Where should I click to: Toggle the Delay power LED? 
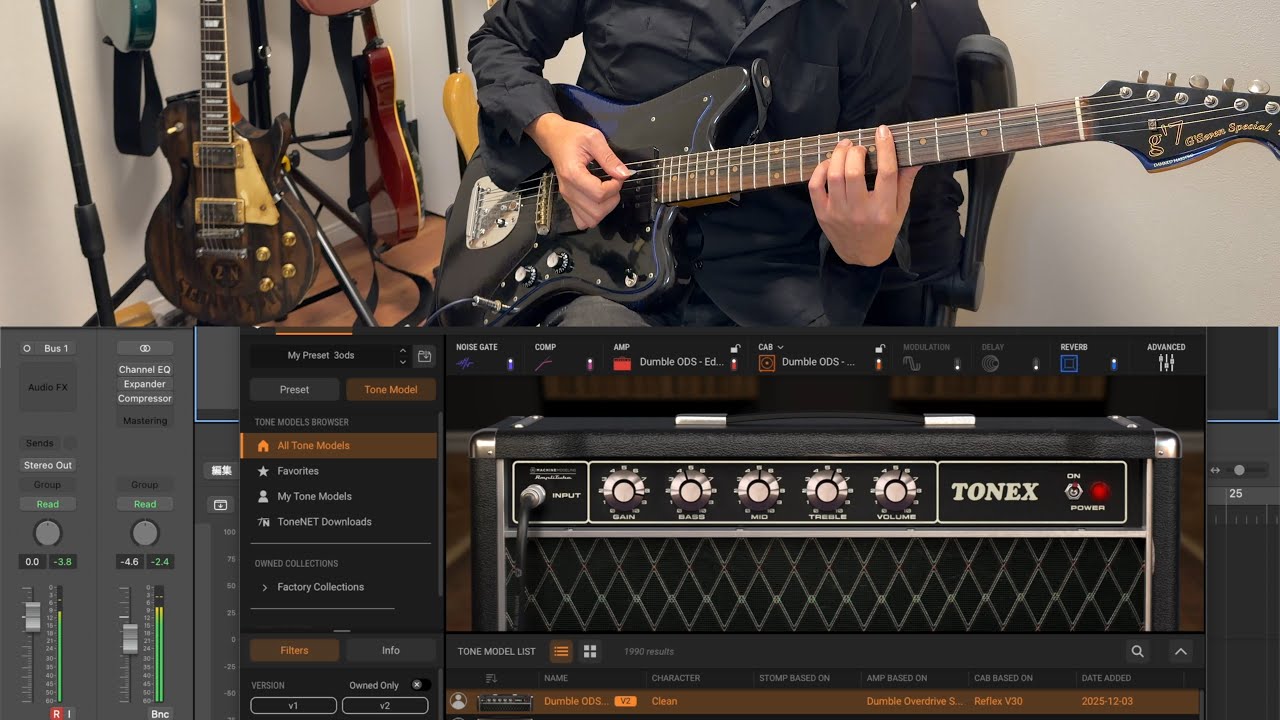tap(1035, 364)
